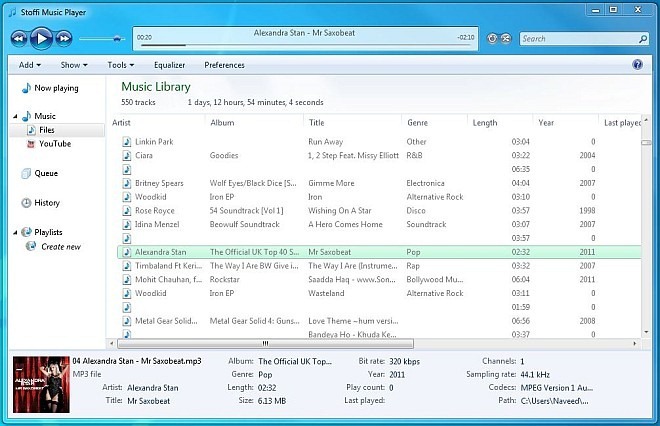The height and width of the screenshot is (426, 660).
Task: Open the Equalizer
Action: 169,65
